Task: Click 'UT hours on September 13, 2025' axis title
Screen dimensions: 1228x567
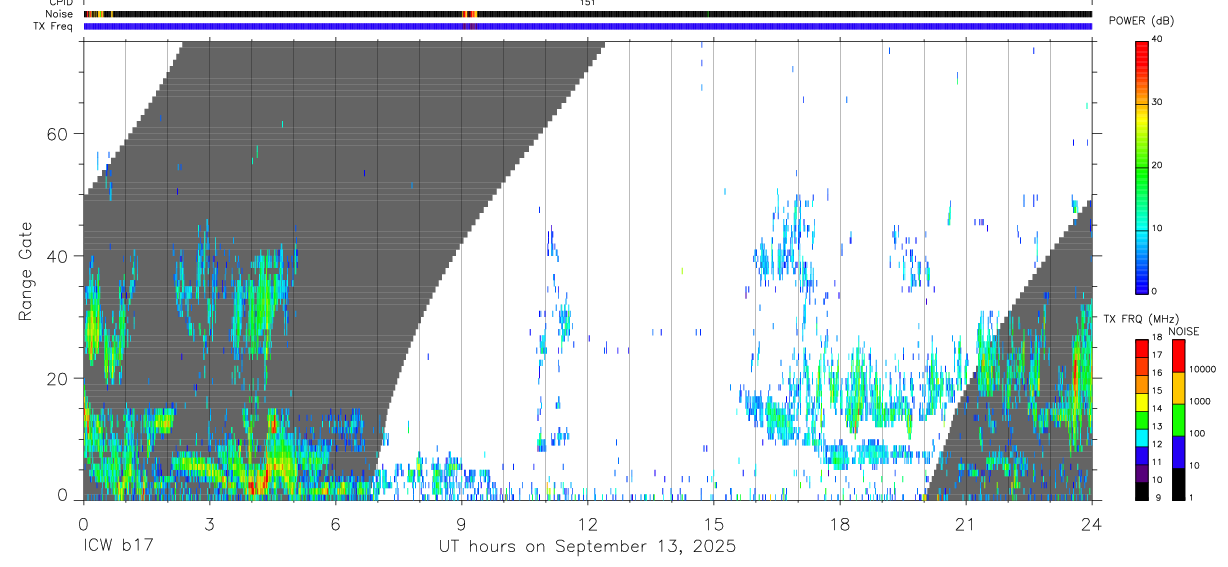Action: [x=587, y=547]
